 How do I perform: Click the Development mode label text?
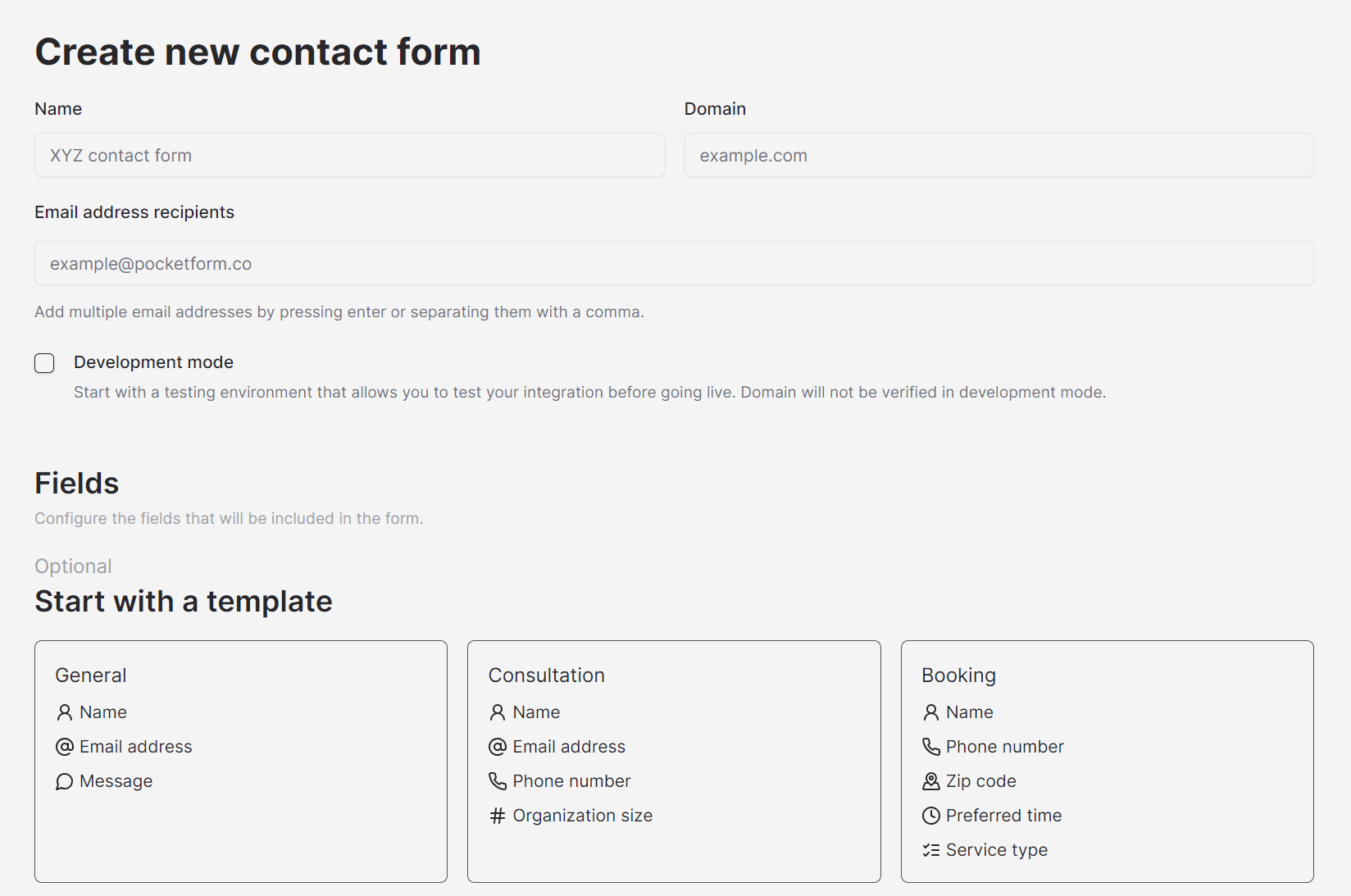[x=153, y=362]
